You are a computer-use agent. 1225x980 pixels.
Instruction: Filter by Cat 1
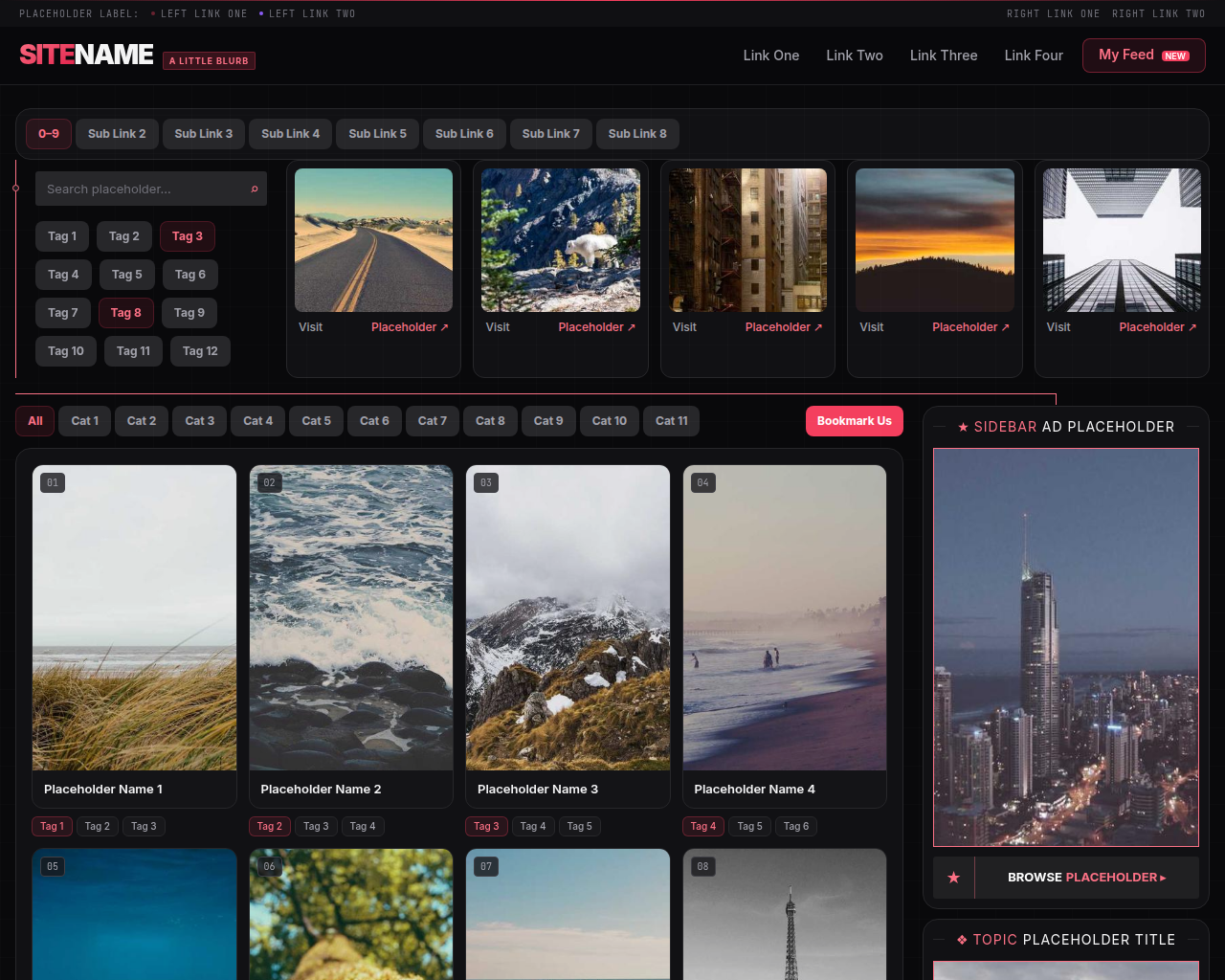[85, 421]
